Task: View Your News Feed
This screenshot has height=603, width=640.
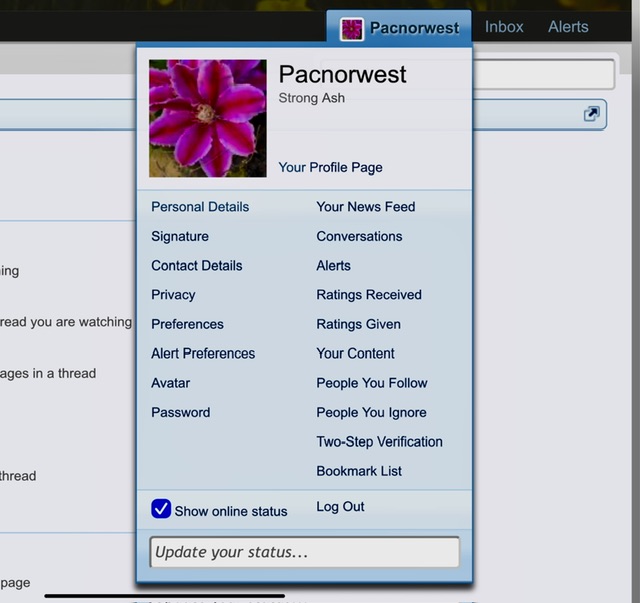Action: coord(366,207)
